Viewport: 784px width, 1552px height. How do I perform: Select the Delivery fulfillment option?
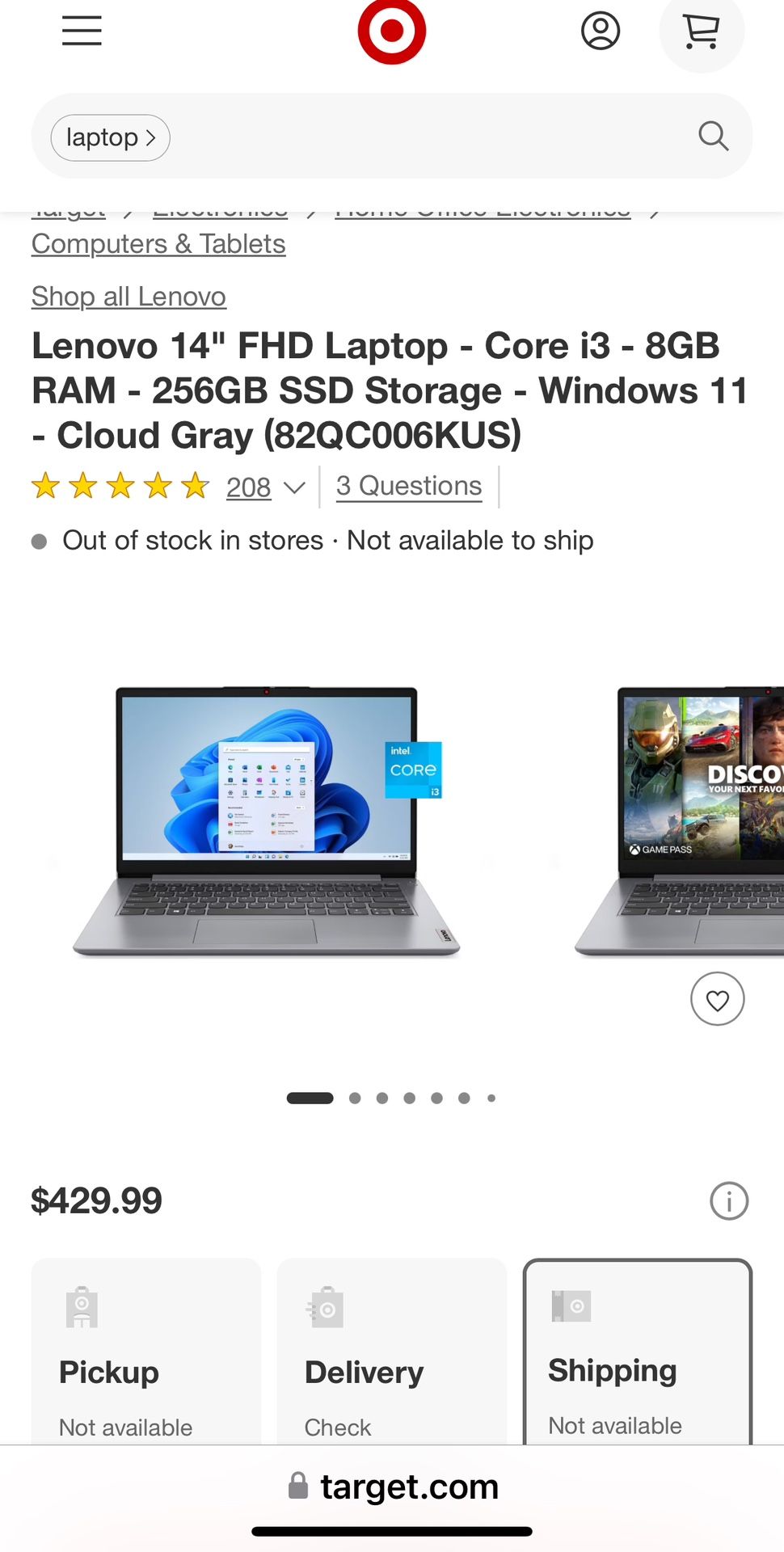[392, 1352]
